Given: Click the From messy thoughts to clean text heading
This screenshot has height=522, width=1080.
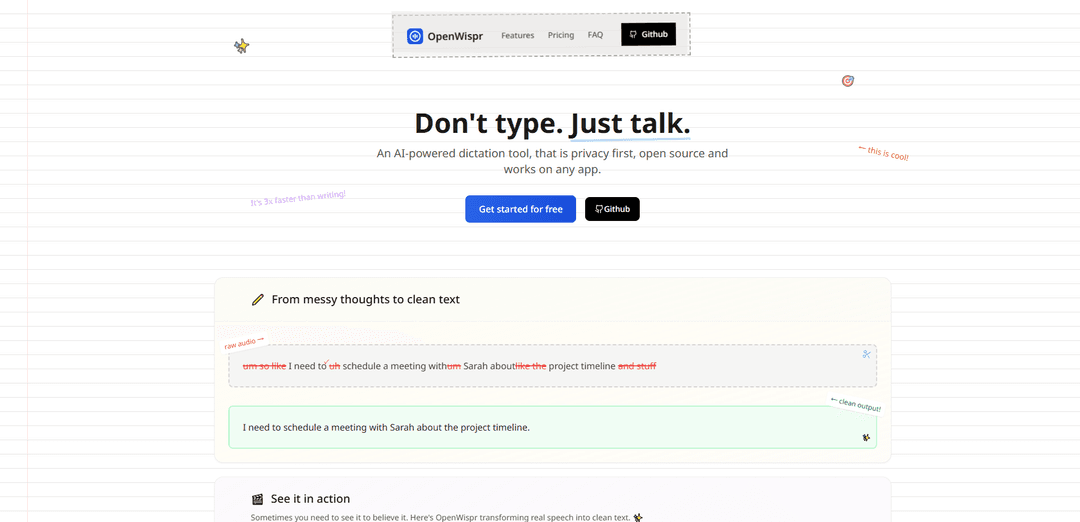Looking at the screenshot, I should click(366, 300).
